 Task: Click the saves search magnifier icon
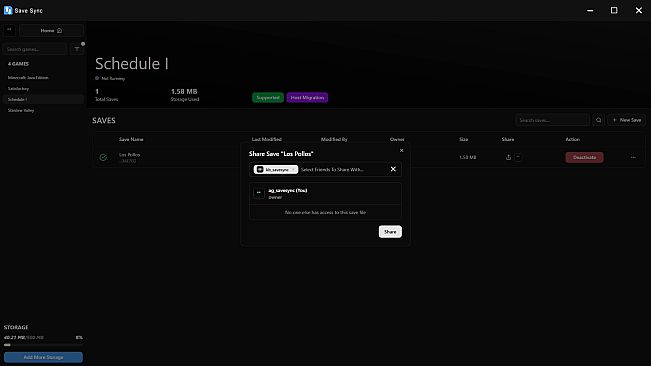pos(598,120)
